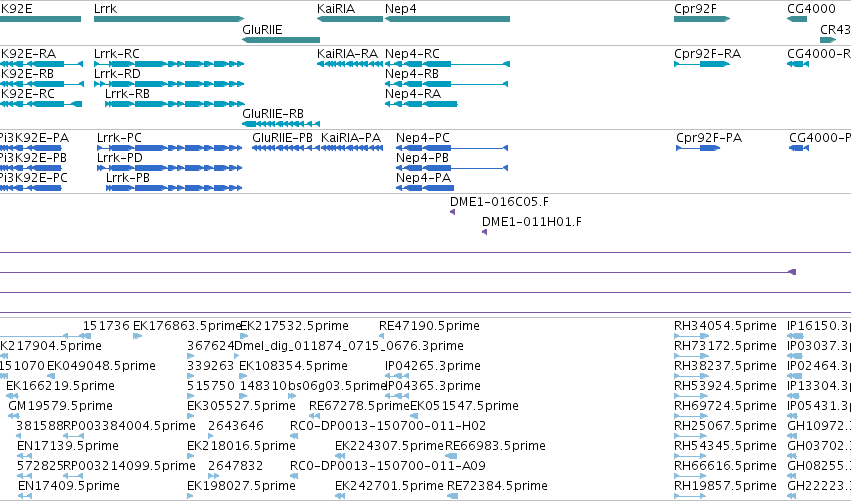
Task: Click the RE67278.5prime label
Action: click(359, 406)
